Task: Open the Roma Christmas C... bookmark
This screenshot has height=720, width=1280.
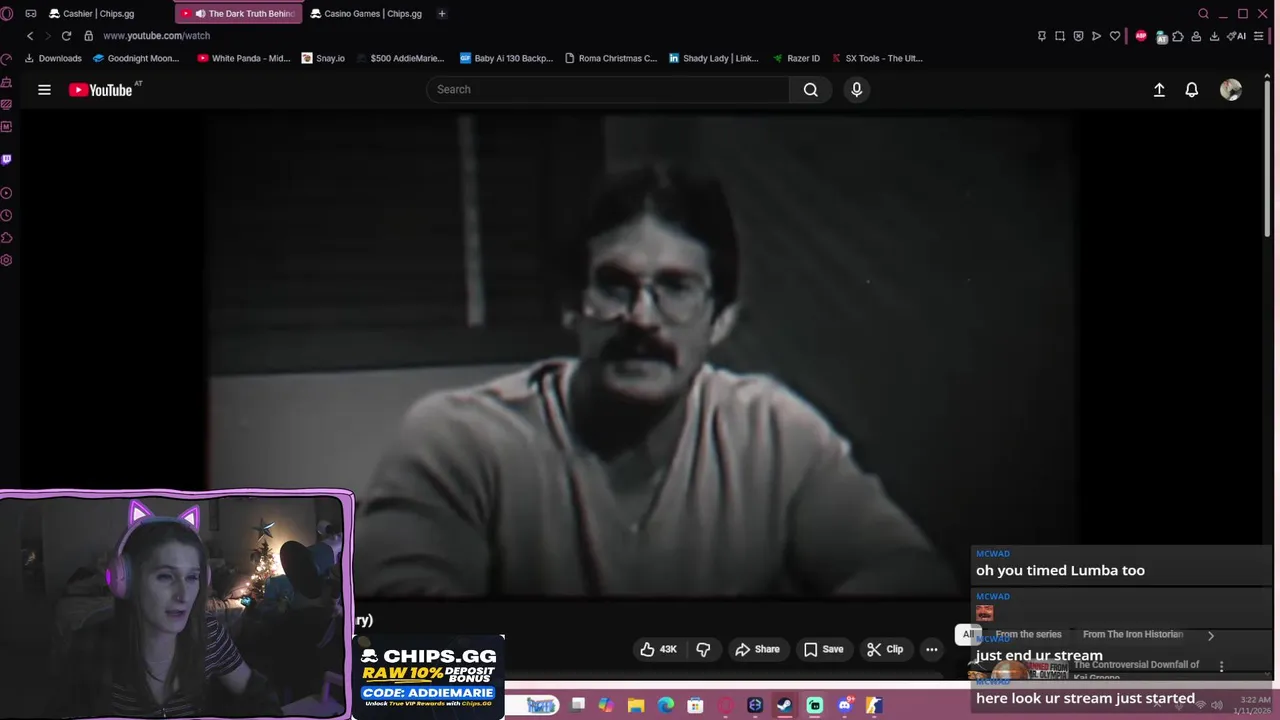Action: pos(611,58)
